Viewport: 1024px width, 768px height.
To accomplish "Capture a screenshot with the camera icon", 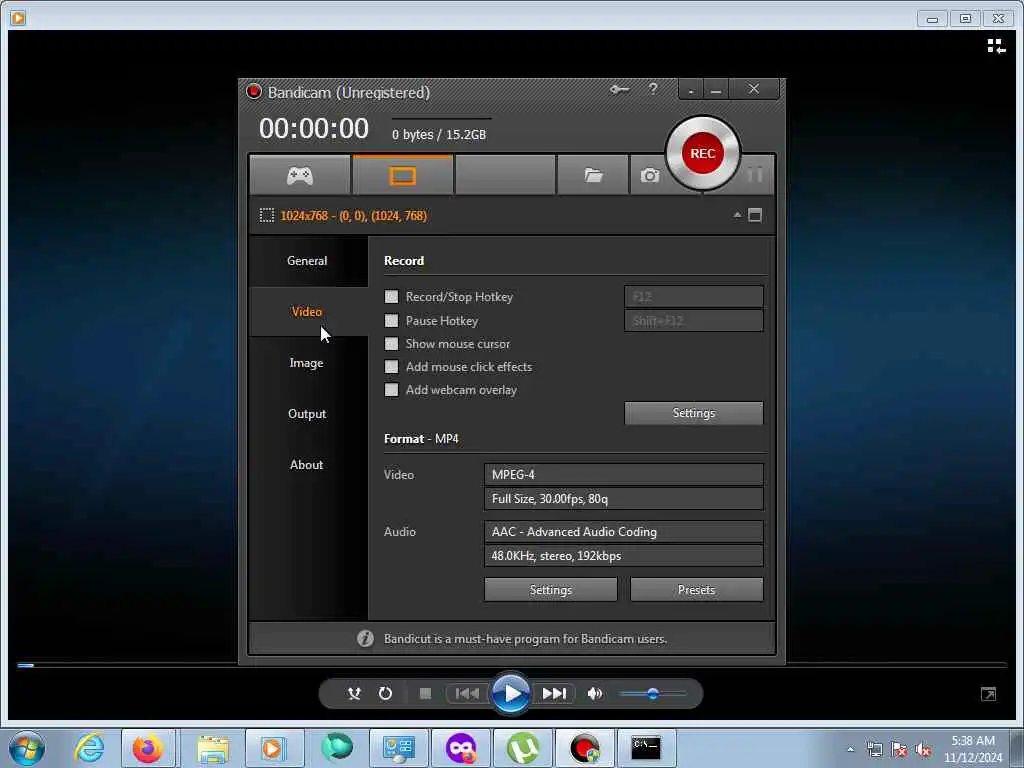I will point(649,175).
